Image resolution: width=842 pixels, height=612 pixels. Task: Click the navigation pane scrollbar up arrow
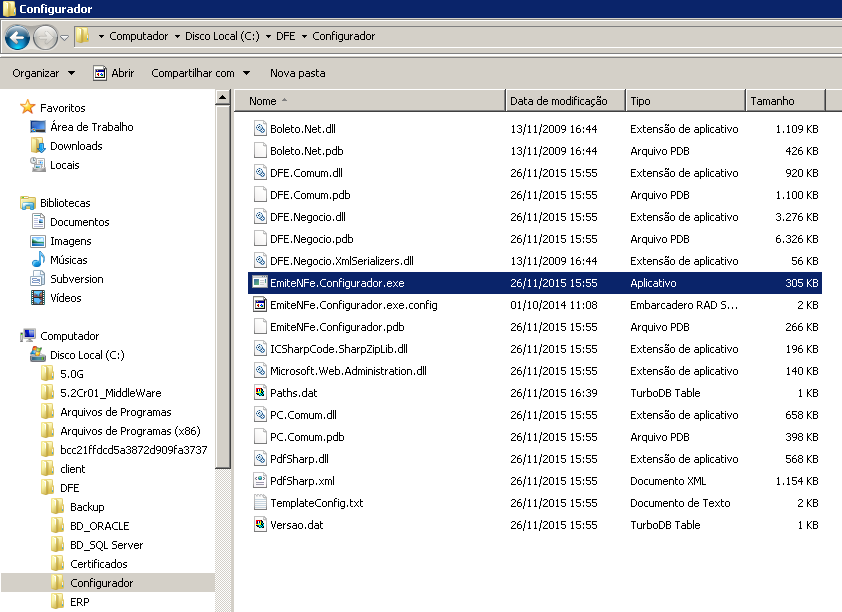click(222, 98)
